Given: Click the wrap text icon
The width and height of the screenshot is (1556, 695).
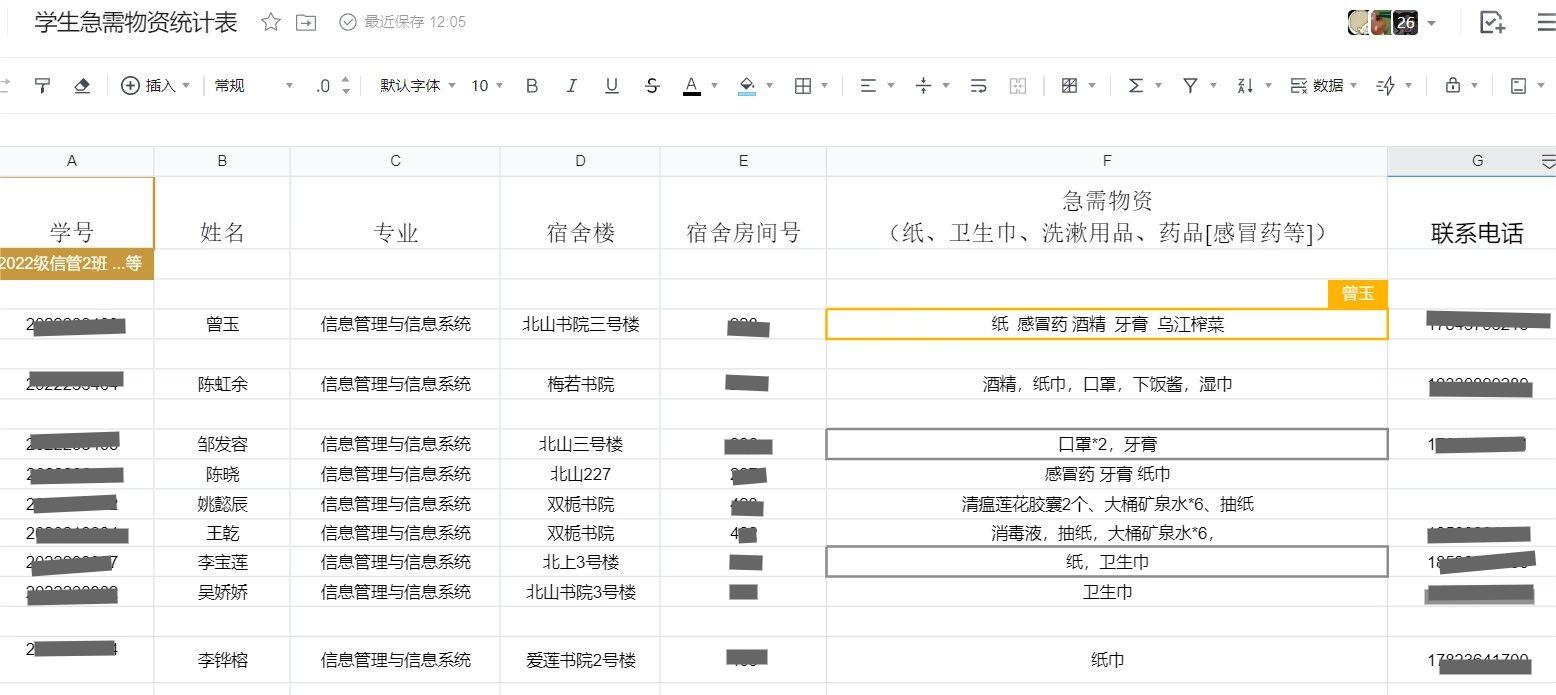Looking at the screenshot, I should (x=979, y=86).
